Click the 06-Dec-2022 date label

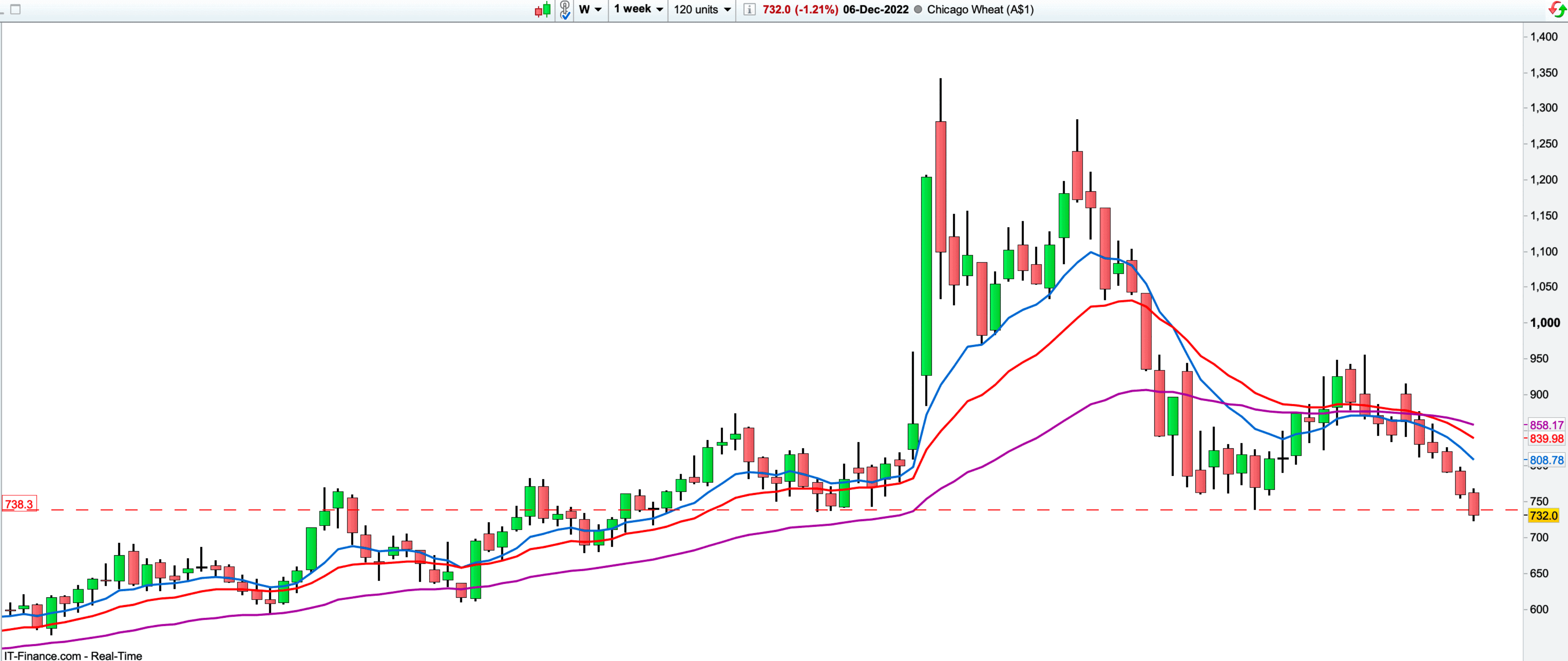click(x=875, y=10)
